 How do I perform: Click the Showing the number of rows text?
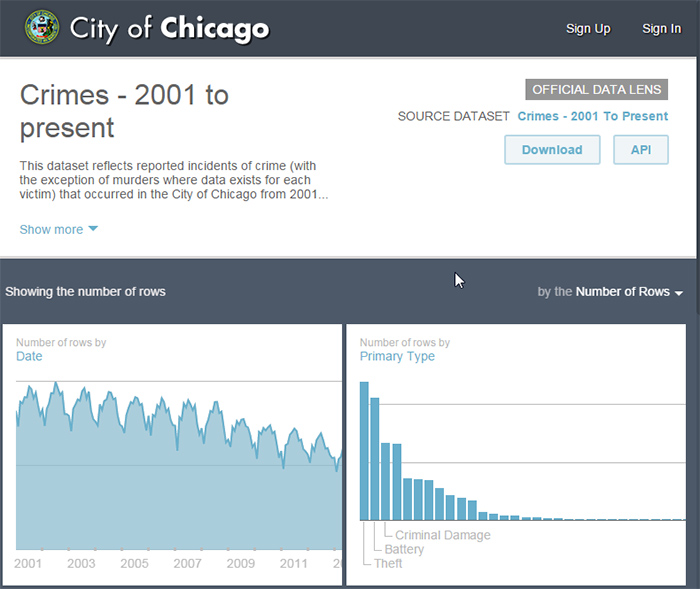point(85,292)
